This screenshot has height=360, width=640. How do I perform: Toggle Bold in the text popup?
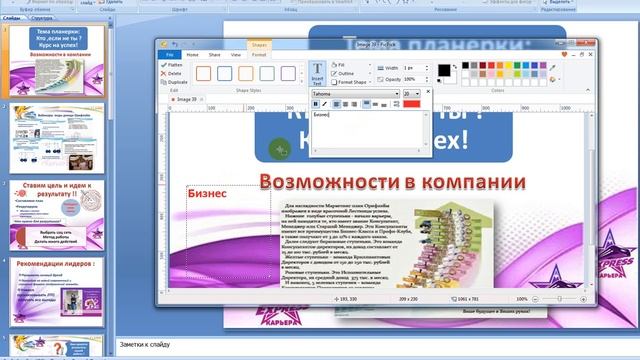click(x=316, y=104)
